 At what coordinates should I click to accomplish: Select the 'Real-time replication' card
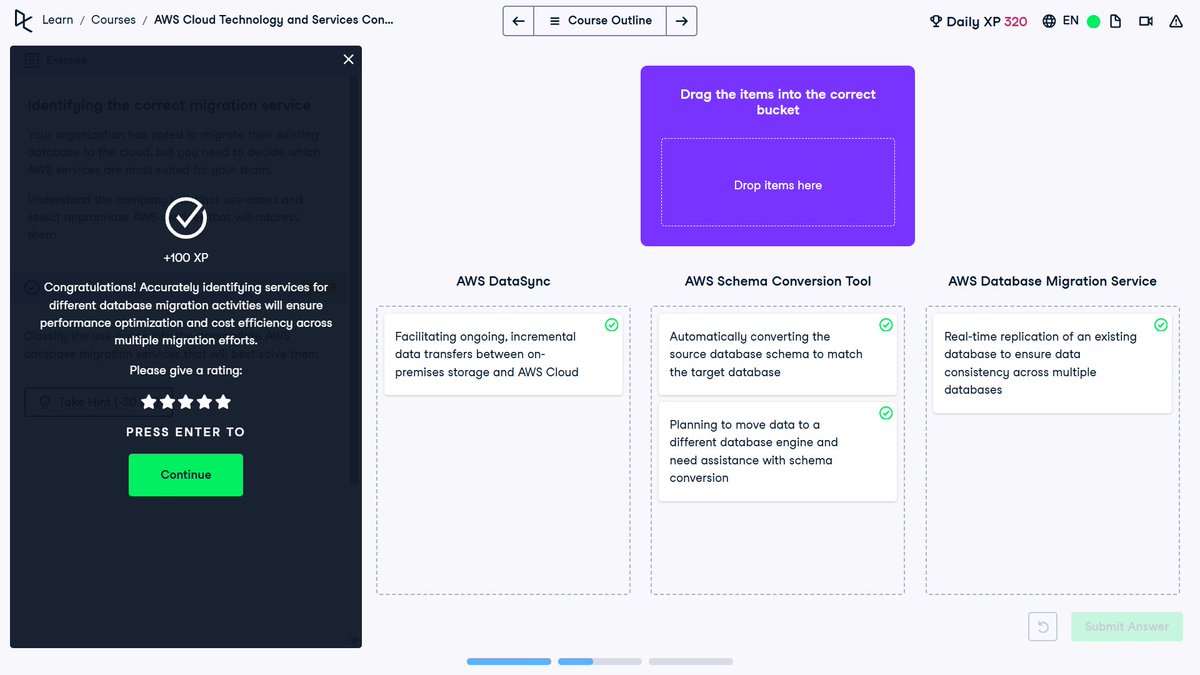coord(1052,363)
